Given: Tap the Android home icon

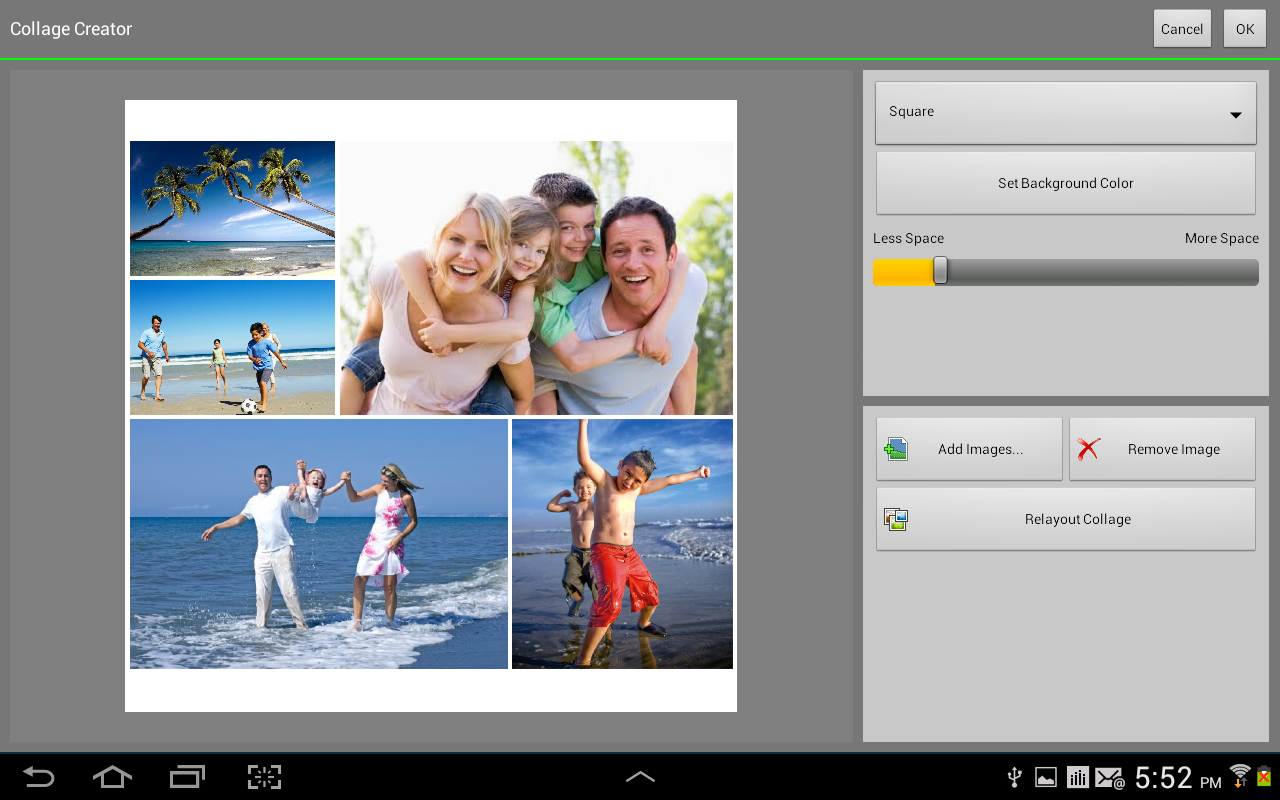Looking at the screenshot, I should point(112,777).
